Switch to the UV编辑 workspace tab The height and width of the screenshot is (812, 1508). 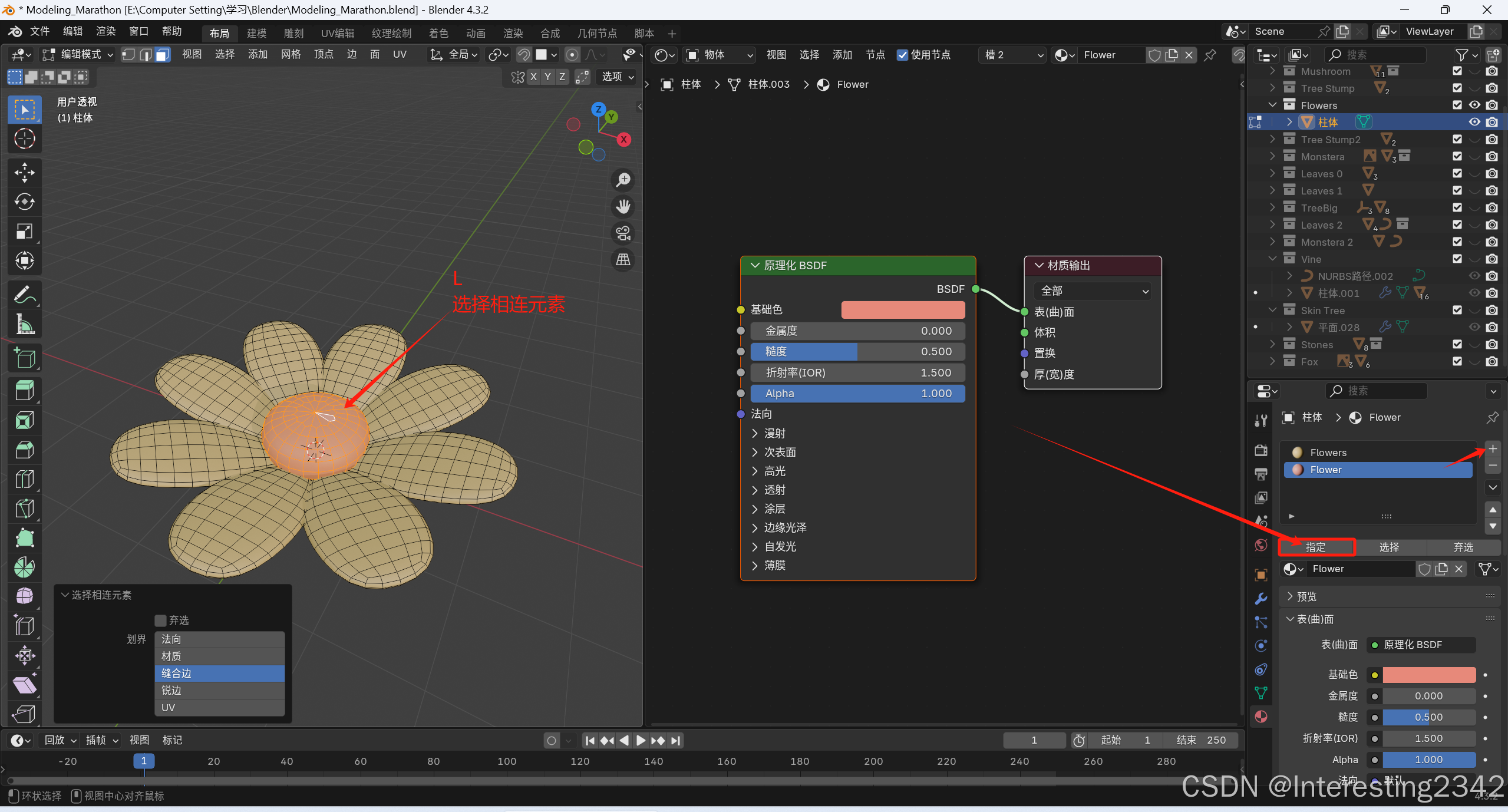338,34
